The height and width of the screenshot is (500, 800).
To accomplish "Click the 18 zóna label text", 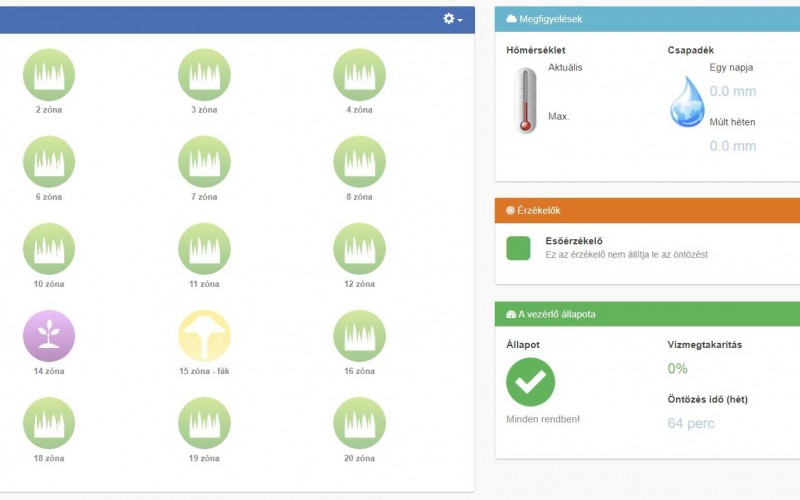I will click(x=49, y=458).
